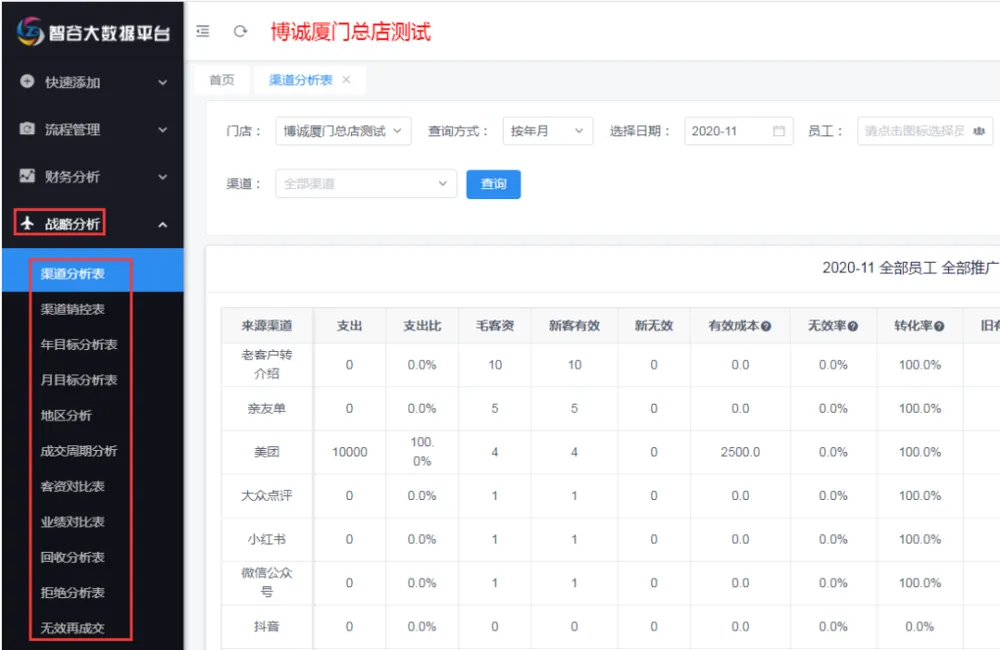This screenshot has height=650, width=1000.
Task: Click the 员工 input field
Action: (x=913, y=131)
